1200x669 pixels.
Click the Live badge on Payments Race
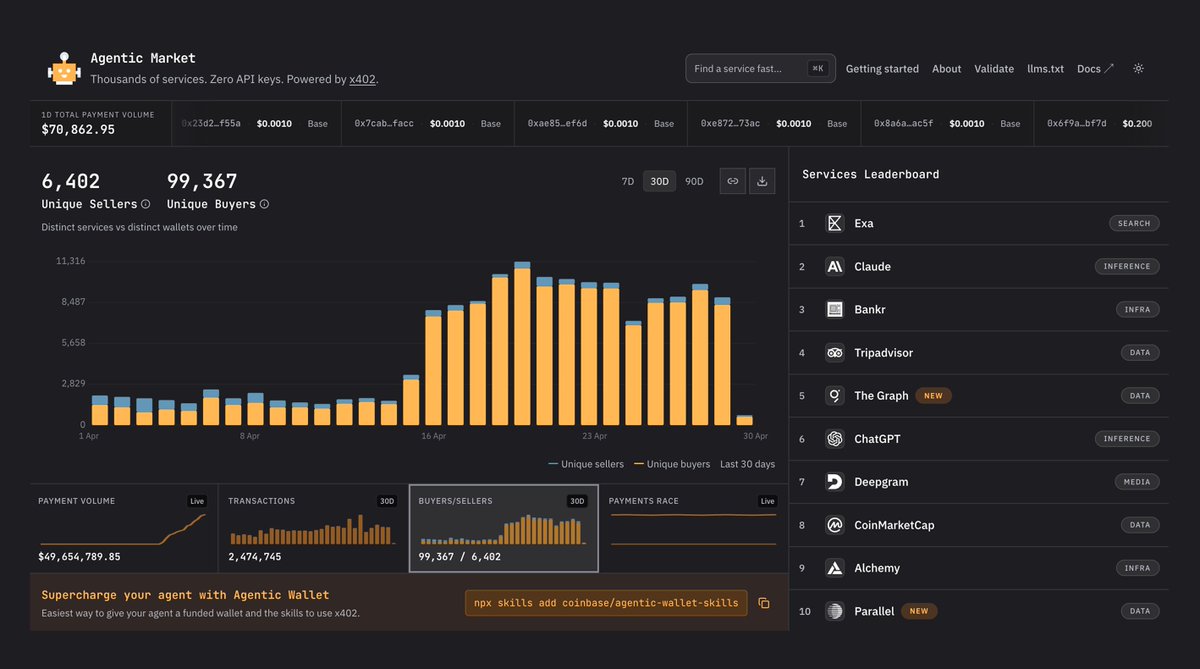coord(767,501)
